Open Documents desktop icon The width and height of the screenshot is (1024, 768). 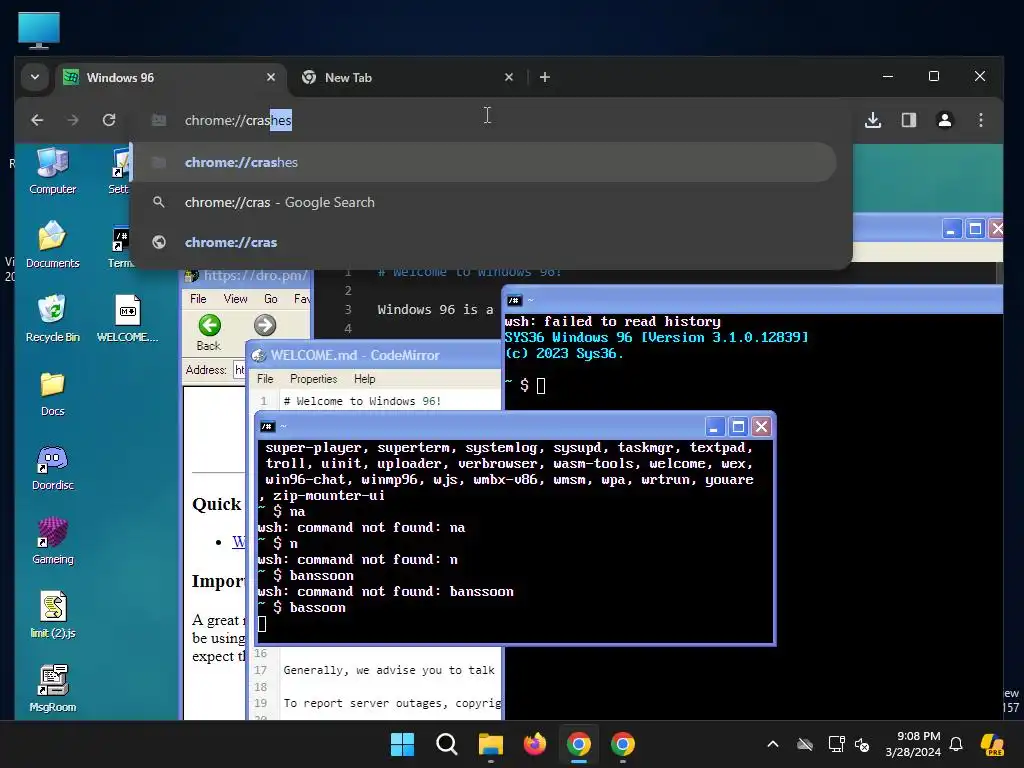[x=52, y=244]
